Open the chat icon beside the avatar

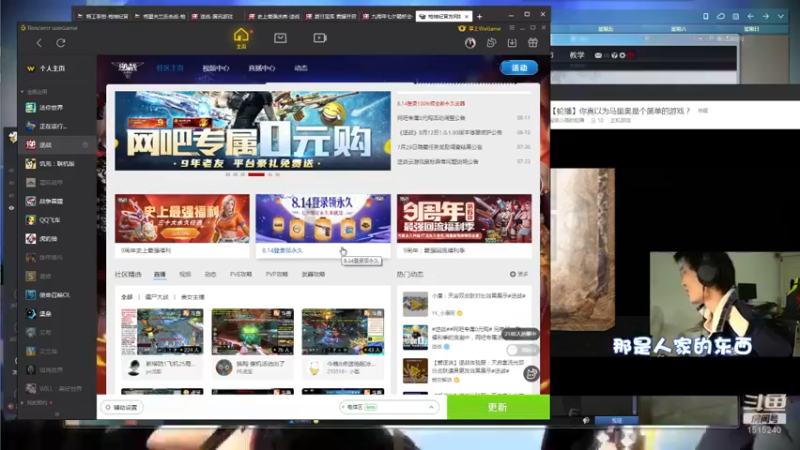(491, 43)
